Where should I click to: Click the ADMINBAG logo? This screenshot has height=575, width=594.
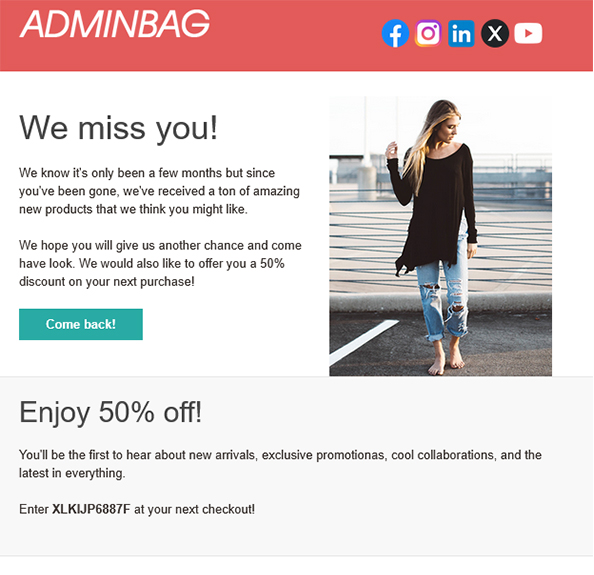click(x=114, y=24)
